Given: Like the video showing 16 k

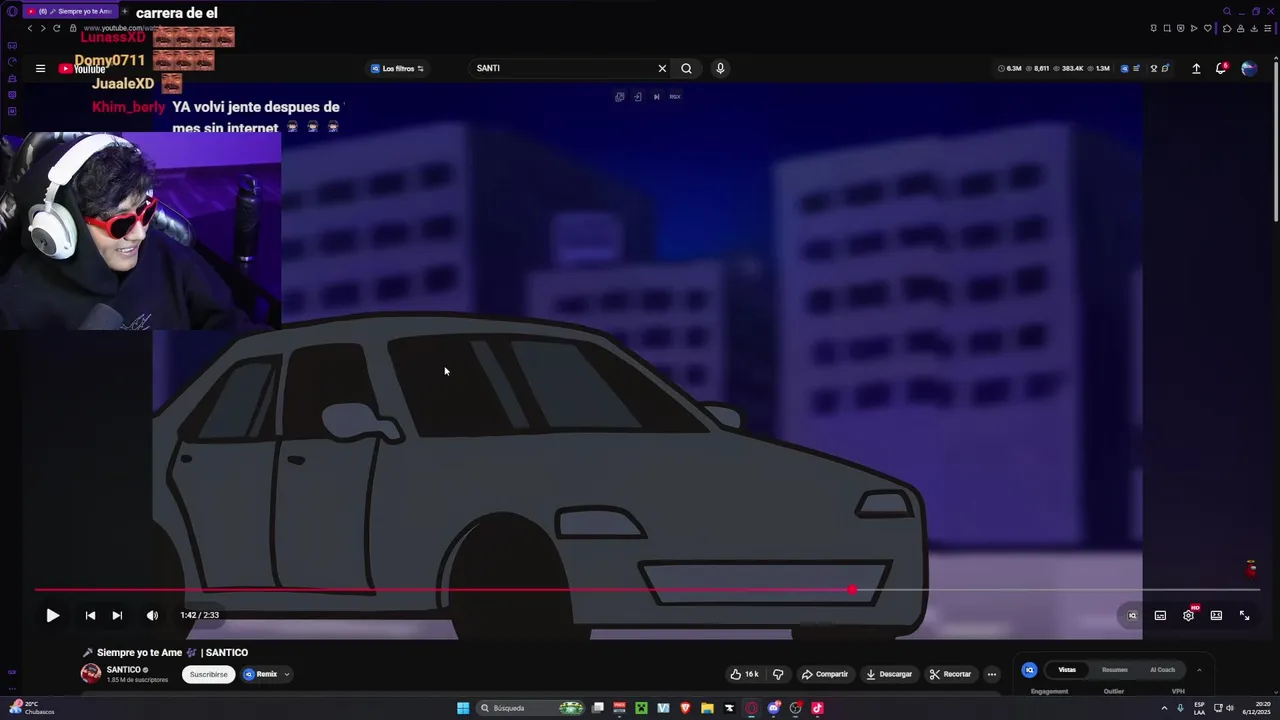Looking at the screenshot, I should coord(744,674).
